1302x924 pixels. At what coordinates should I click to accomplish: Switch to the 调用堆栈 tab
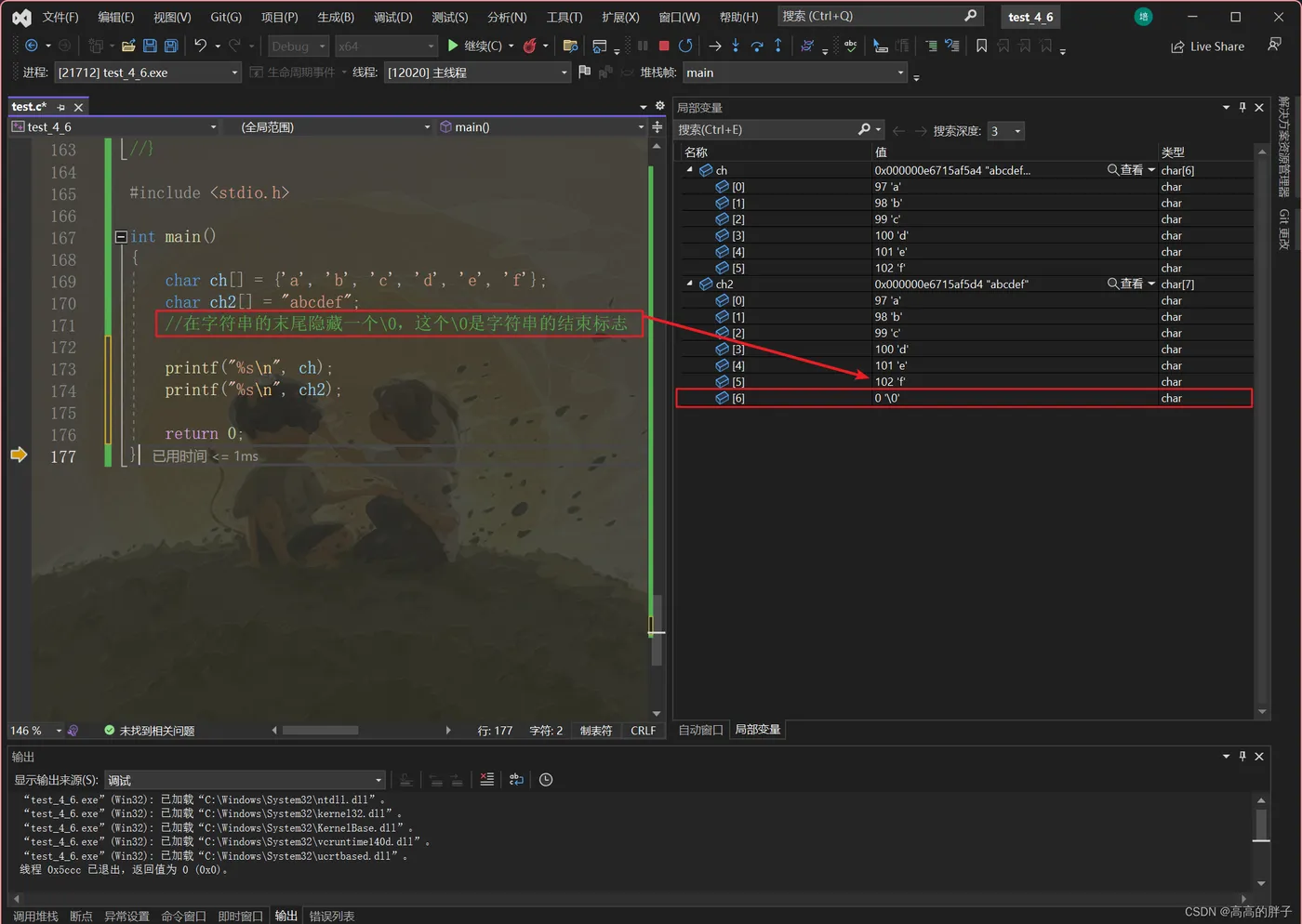coord(35,917)
